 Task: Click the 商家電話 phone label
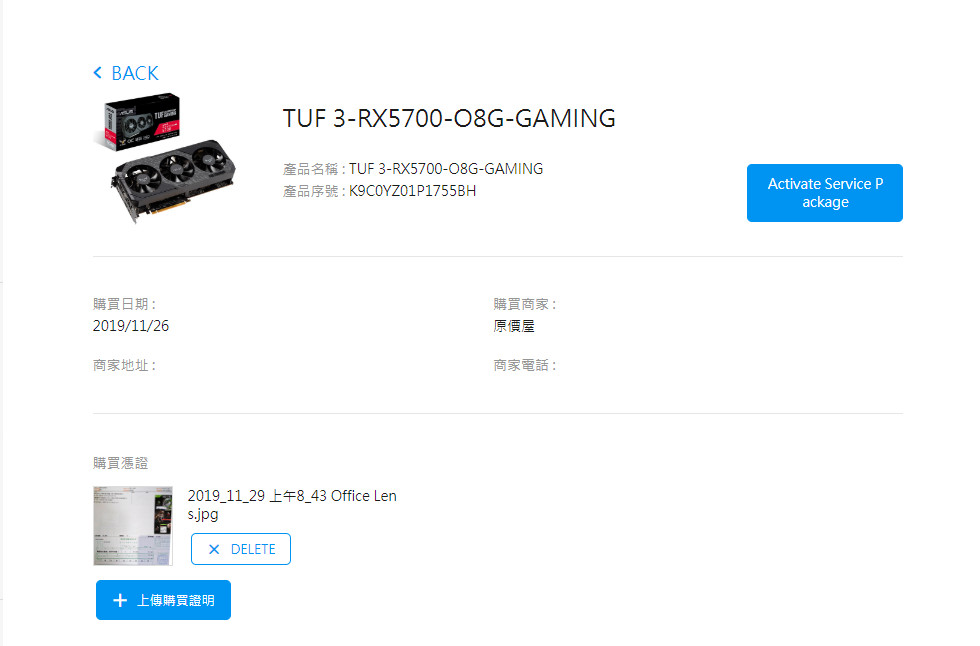coord(524,365)
